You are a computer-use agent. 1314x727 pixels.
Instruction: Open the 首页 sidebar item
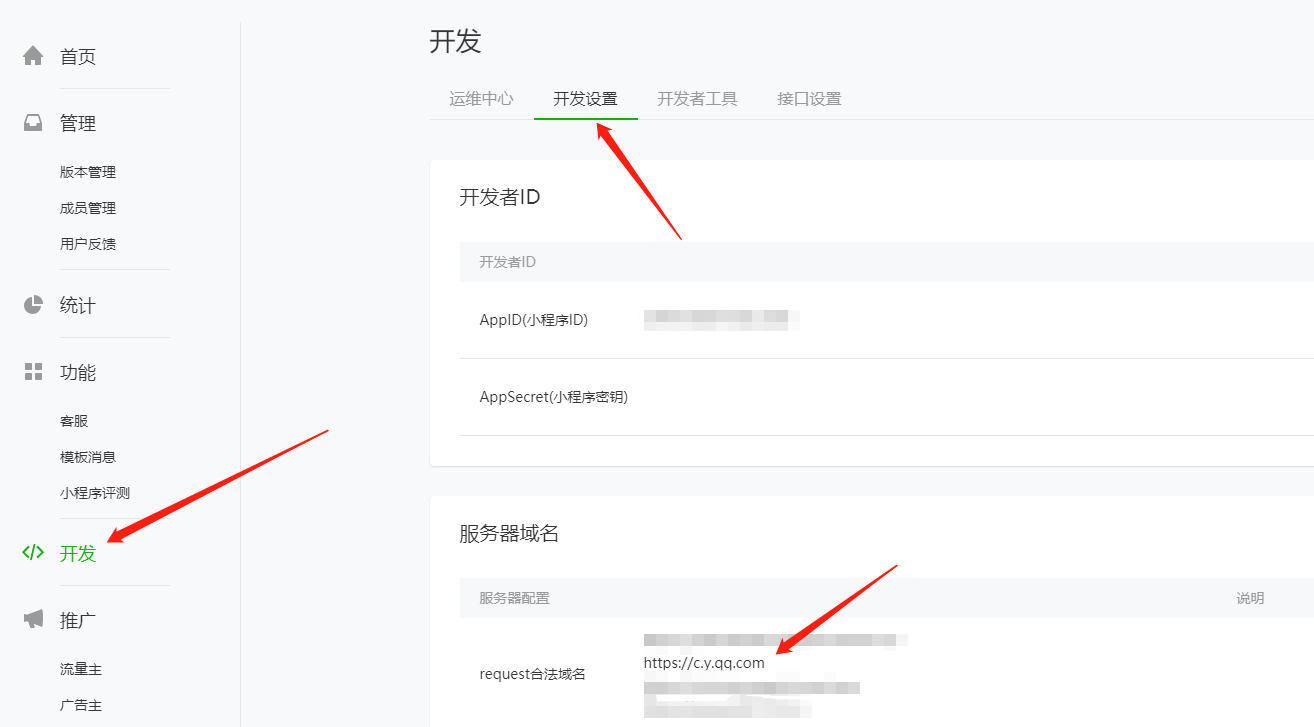[x=78, y=57]
